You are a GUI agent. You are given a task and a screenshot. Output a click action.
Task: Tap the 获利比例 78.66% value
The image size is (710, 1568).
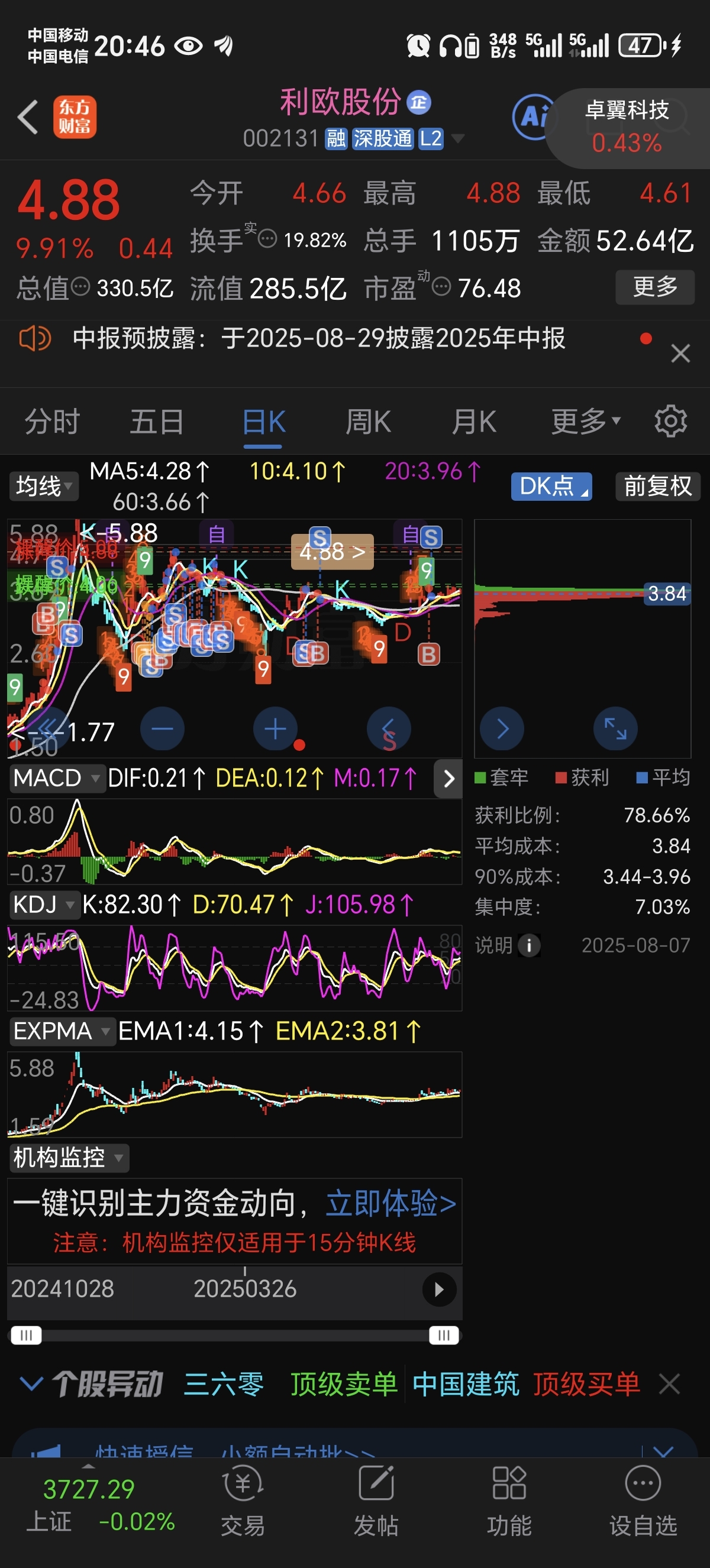[656, 815]
